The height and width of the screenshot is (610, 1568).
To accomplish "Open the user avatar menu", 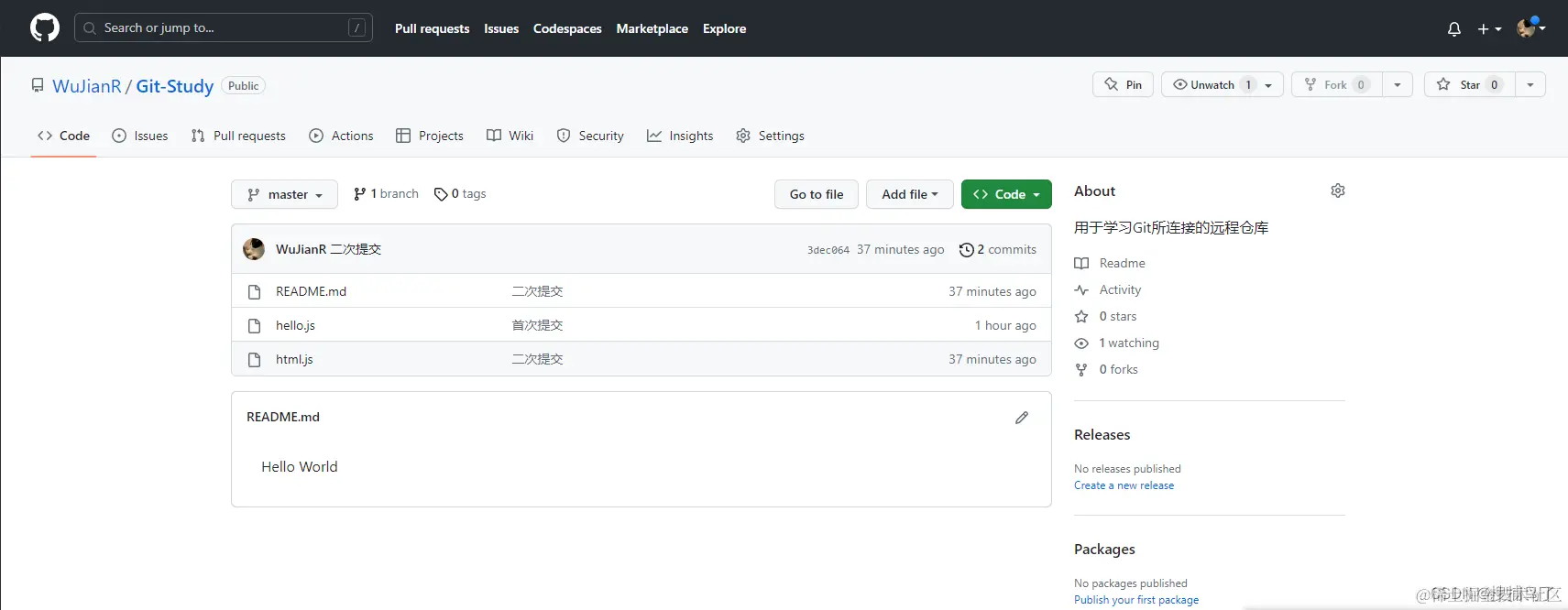I will tap(1530, 28).
